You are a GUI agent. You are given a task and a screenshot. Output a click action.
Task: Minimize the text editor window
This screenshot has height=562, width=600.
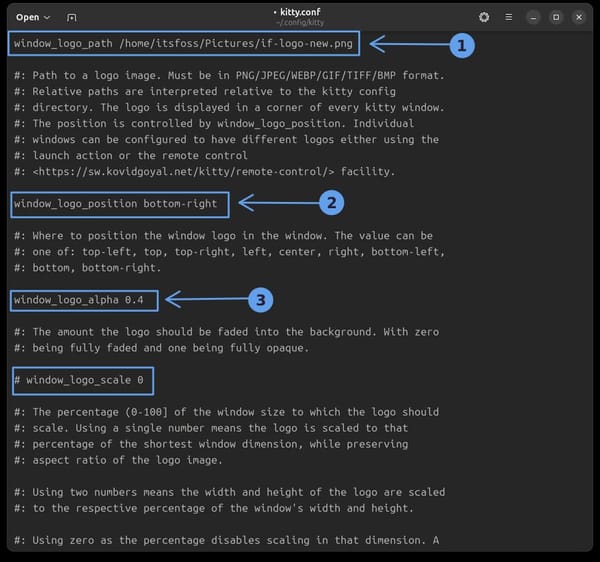coord(533,17)
